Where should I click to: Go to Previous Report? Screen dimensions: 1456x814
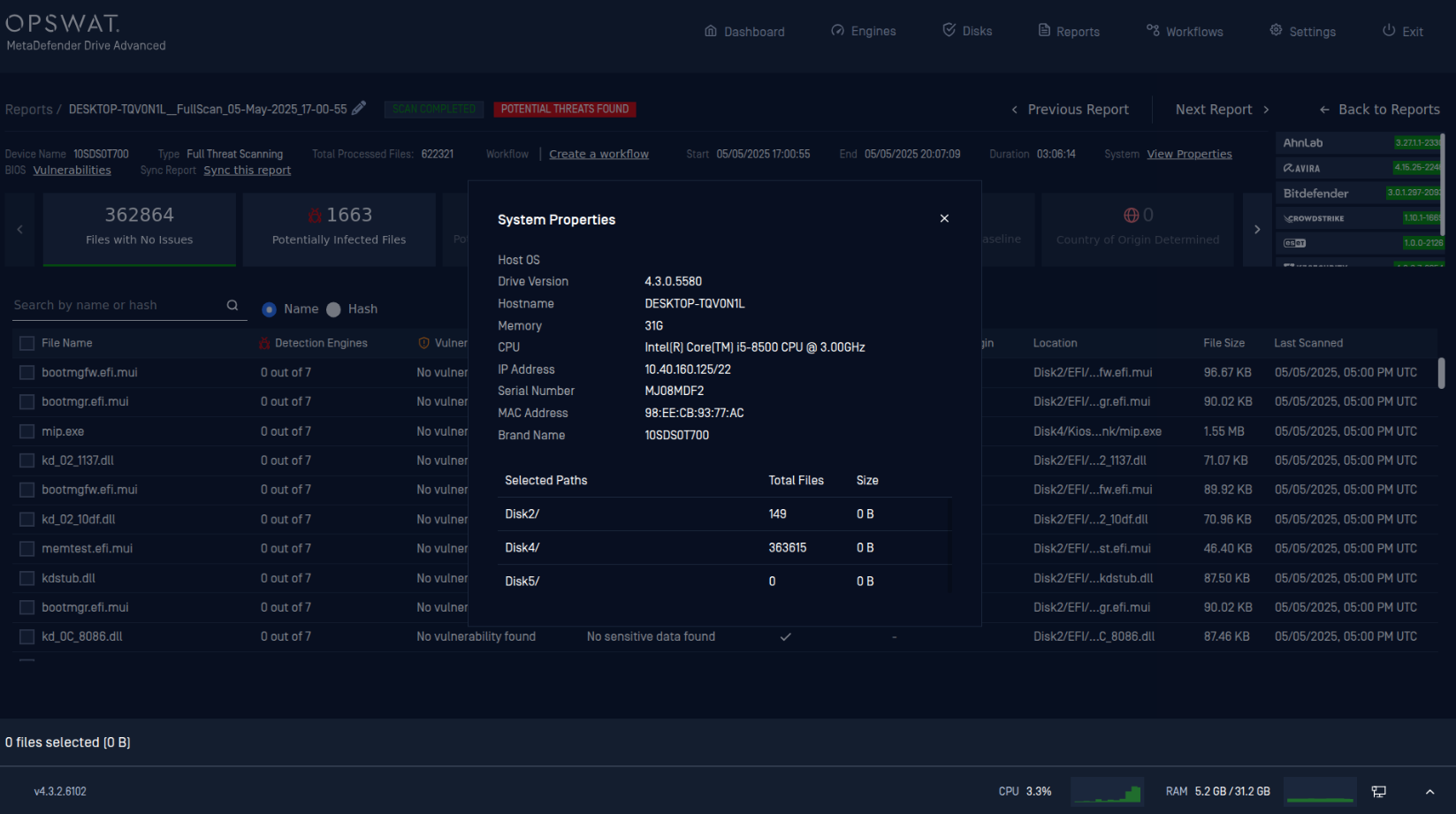(x=1070, y=110)
